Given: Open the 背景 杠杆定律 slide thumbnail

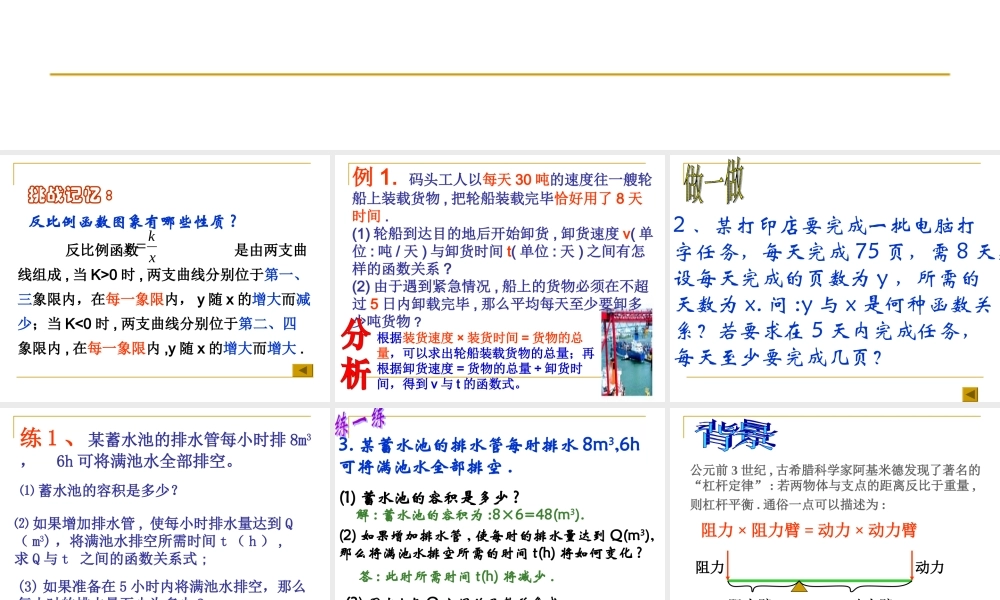Looking at the screenshot, I should pyautogui.click(x=835, y=504).
